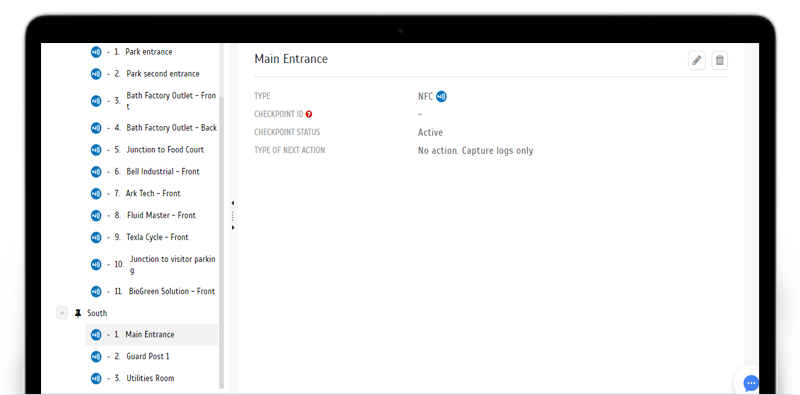Click the pin icon beside South
Image resolution: width=800 pixels, height=395 pixels.
78,313
